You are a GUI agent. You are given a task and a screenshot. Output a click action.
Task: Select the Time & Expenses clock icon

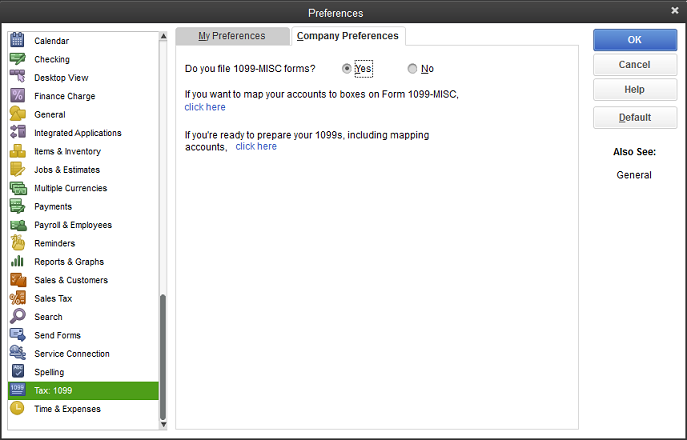pyautogui.click(x=17, y=408)
